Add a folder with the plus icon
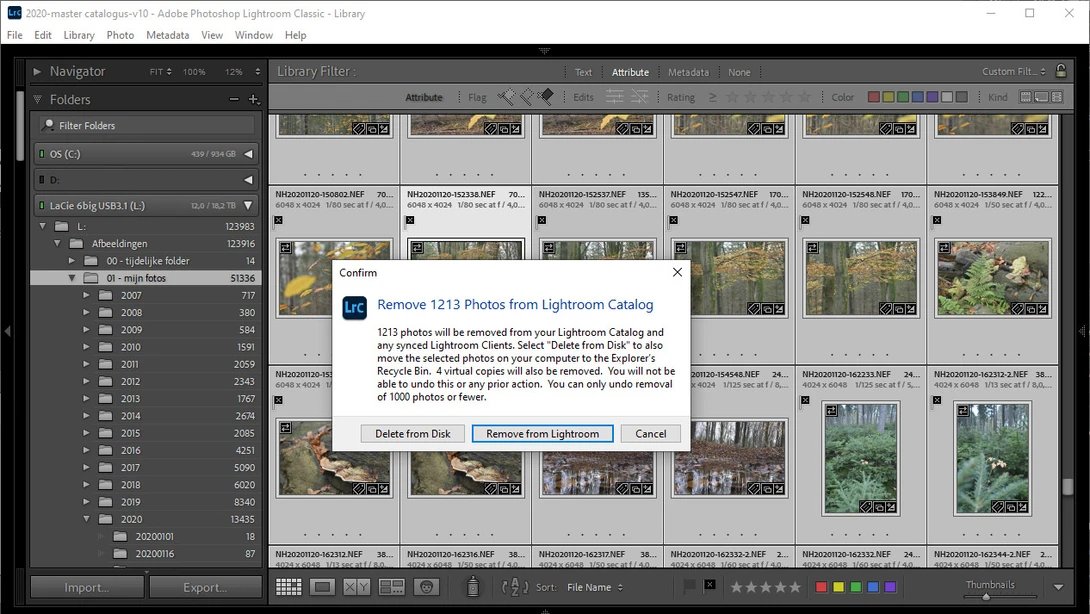Viewport: 1090px width, 614px height. [254, 99]
